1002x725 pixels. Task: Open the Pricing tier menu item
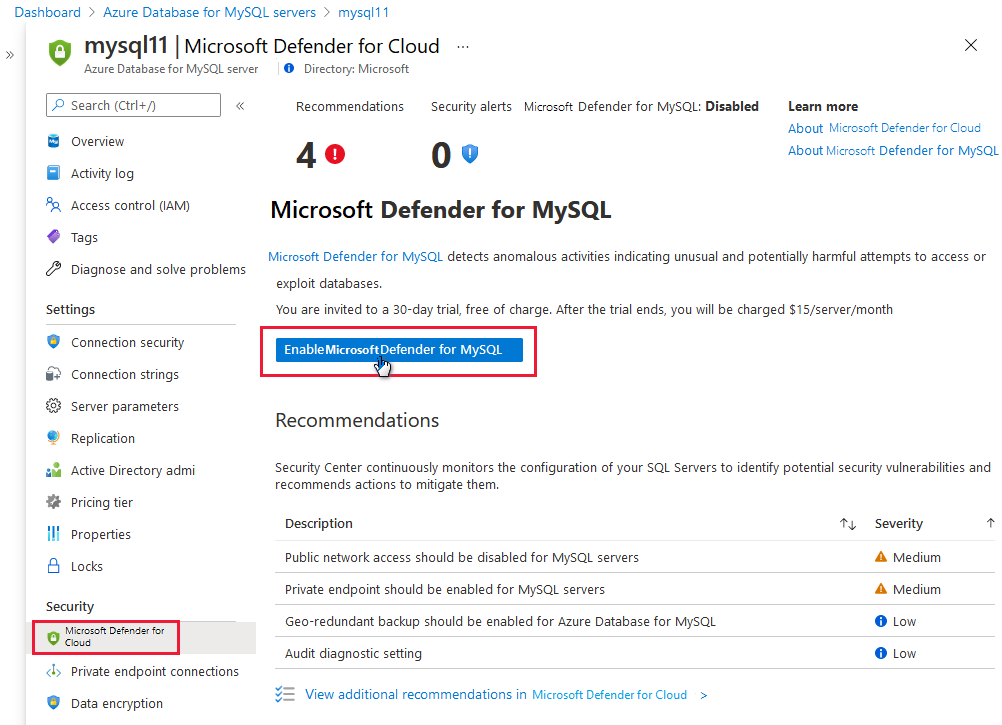point(101,503)
